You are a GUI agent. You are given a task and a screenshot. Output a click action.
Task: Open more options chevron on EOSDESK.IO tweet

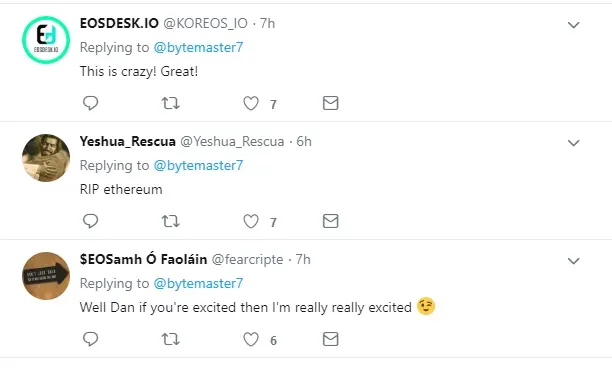(x=573, y=25)
